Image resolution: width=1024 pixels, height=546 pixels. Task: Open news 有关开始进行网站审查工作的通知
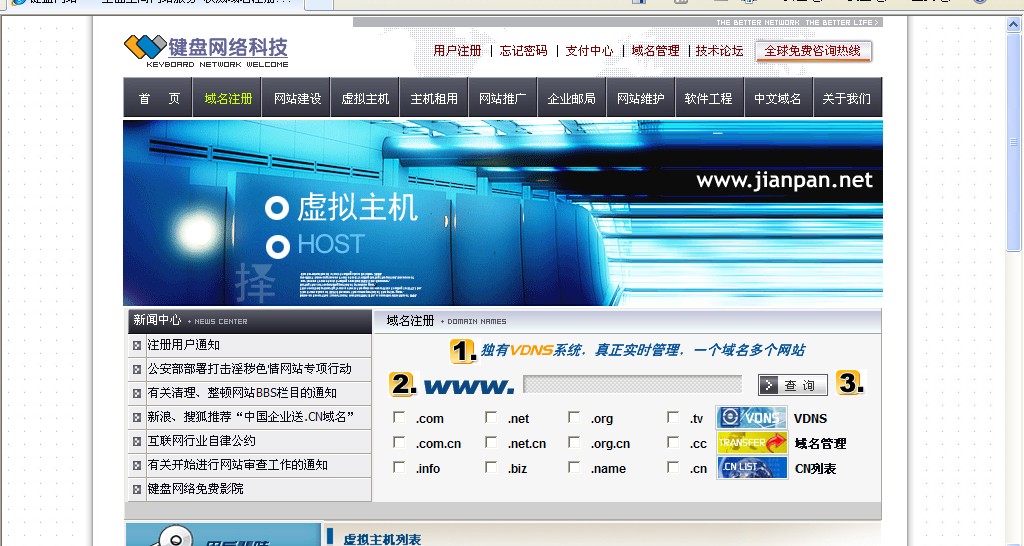[x=238, y=465]
